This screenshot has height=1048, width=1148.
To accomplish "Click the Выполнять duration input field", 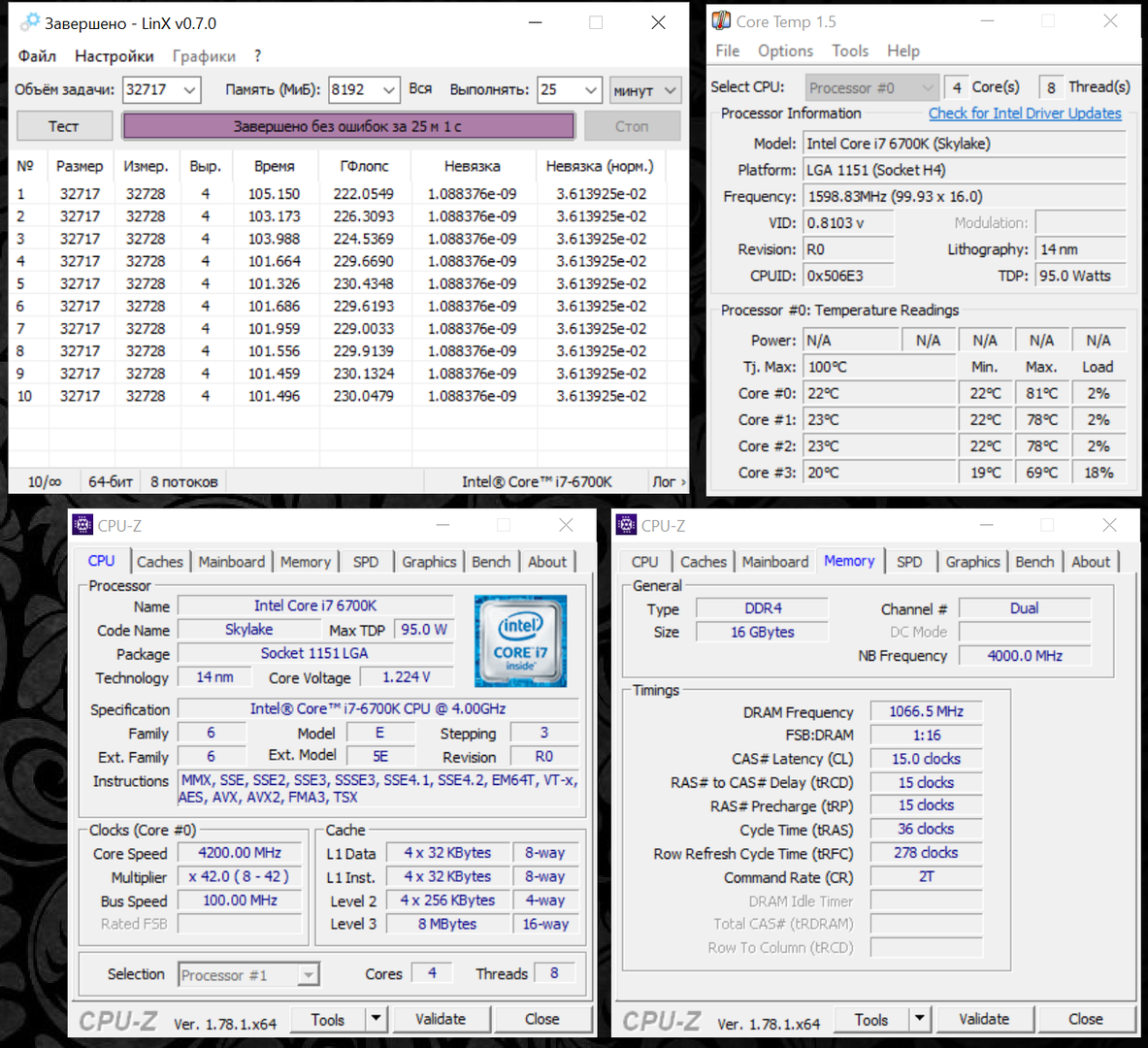I will click(x=560, y=90).
